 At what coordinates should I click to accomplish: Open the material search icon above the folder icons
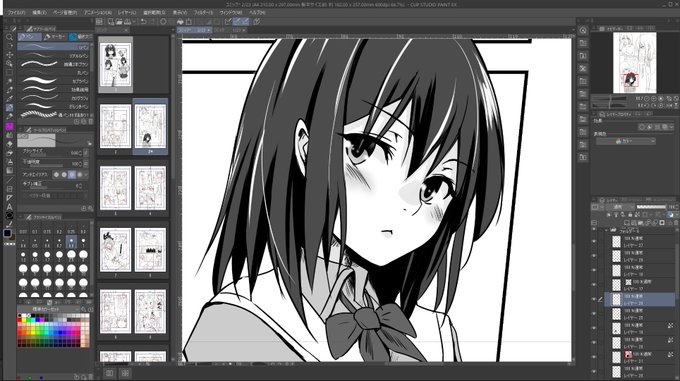click(x=583, y=30)
